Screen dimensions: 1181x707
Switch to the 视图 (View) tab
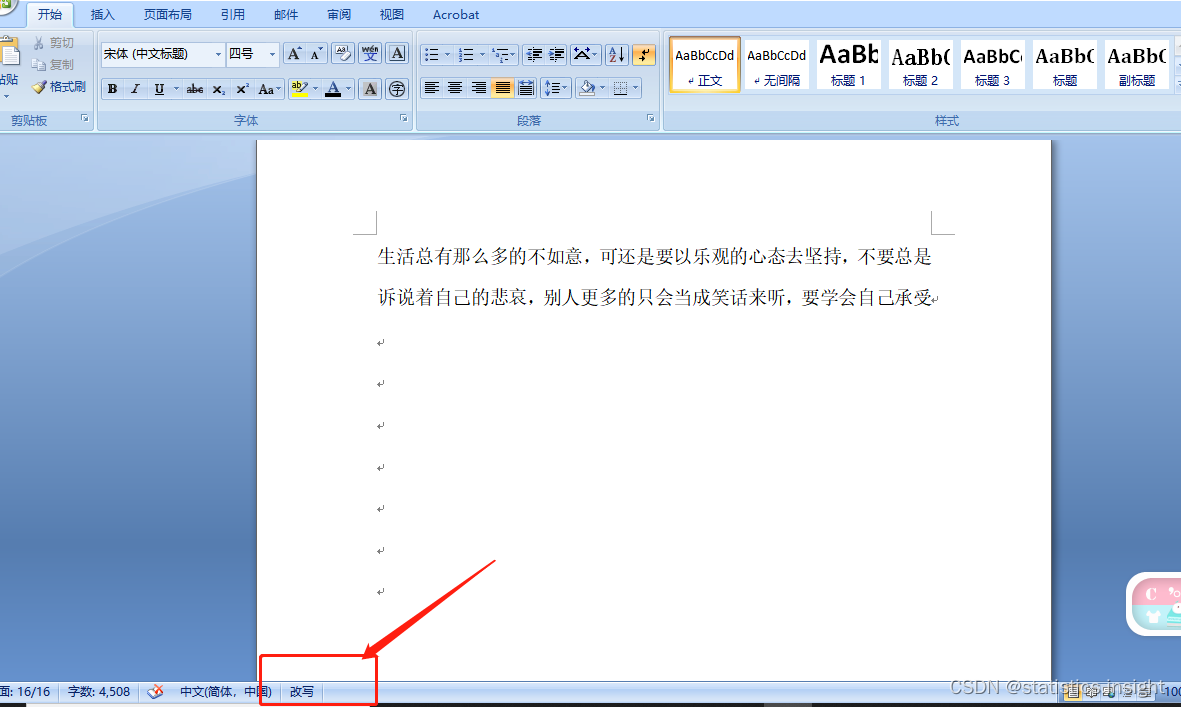pyautogui.click(x=392, y=14)
